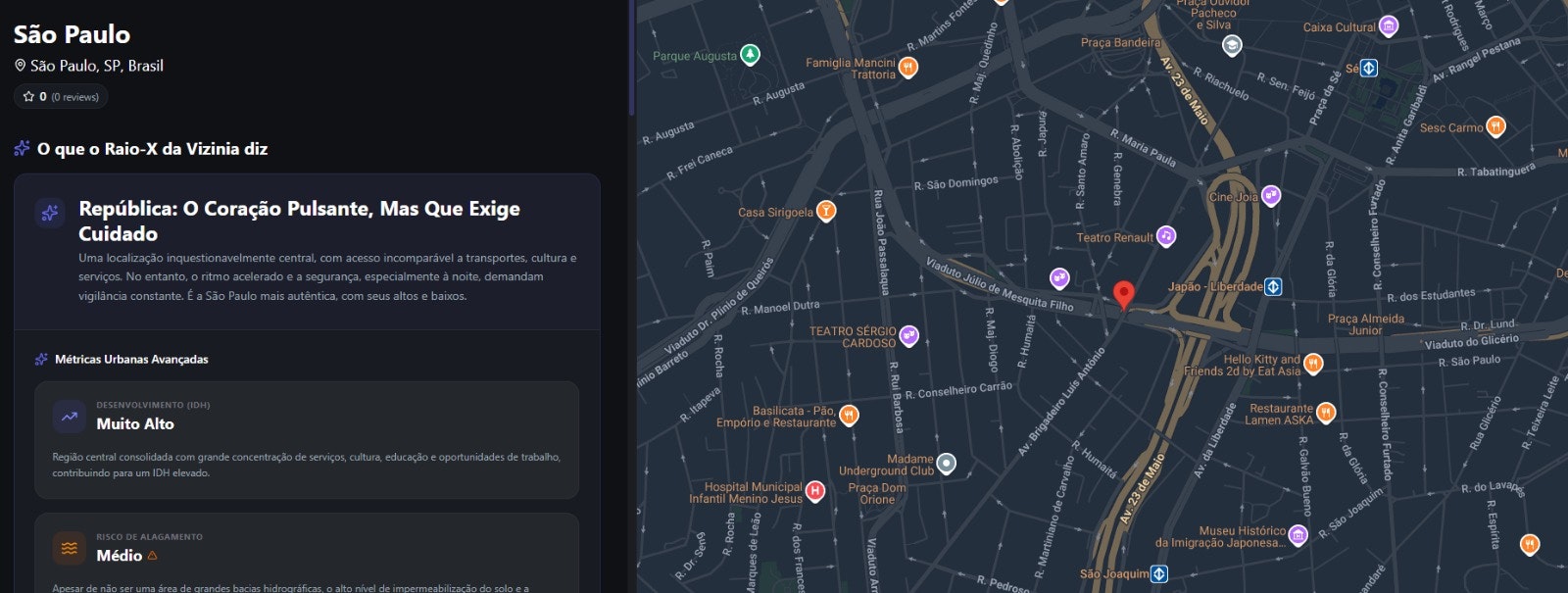Open Restaurante Lamen ASKA marker
Image resolution: width=1568 pixels, height=593 pixels.
coord(1326,413)
